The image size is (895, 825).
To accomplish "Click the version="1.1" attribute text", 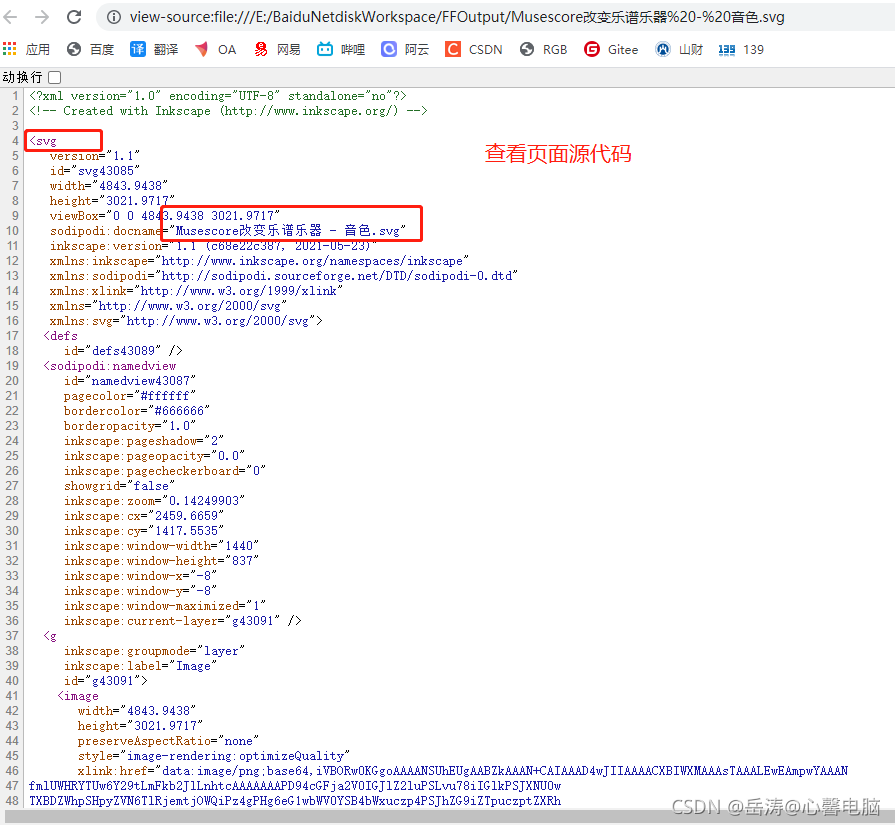I will 95,156.
